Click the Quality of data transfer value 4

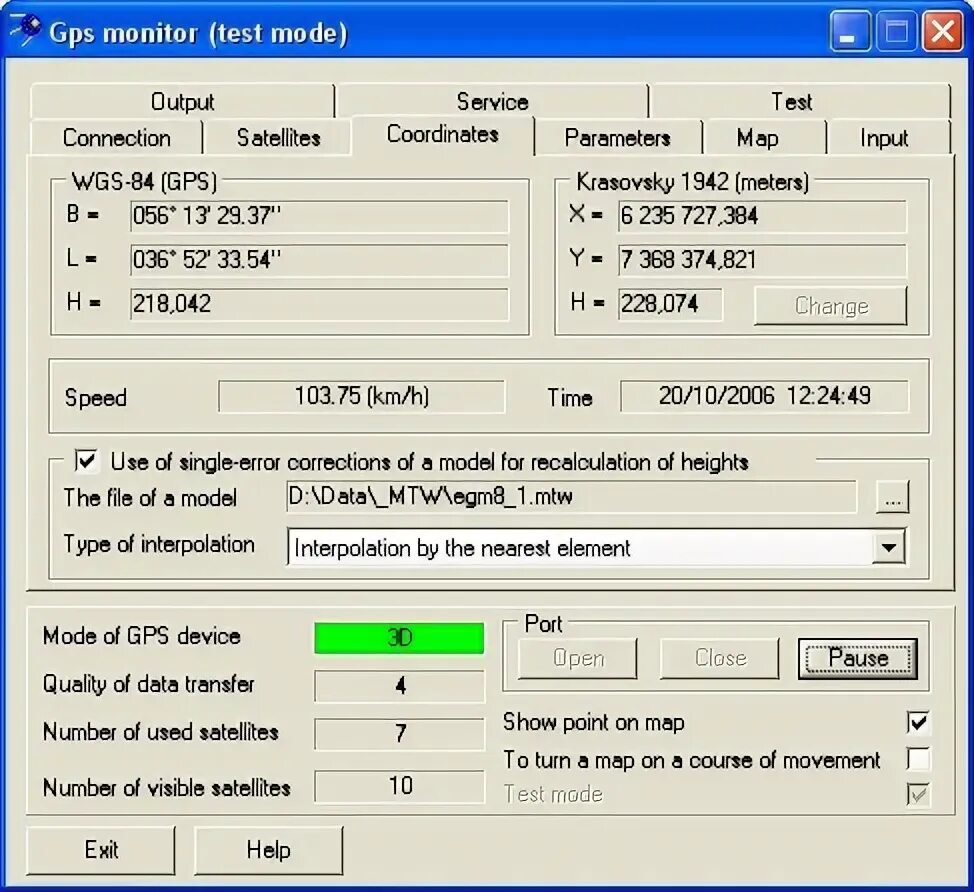(399, 686)
